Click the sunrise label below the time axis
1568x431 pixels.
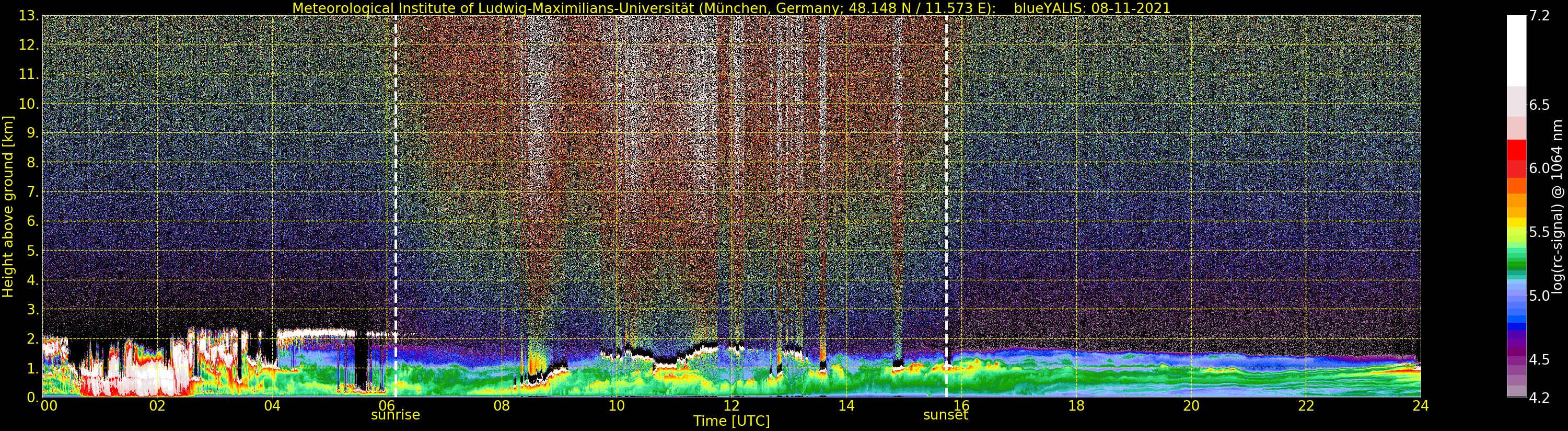click(395, 415)
